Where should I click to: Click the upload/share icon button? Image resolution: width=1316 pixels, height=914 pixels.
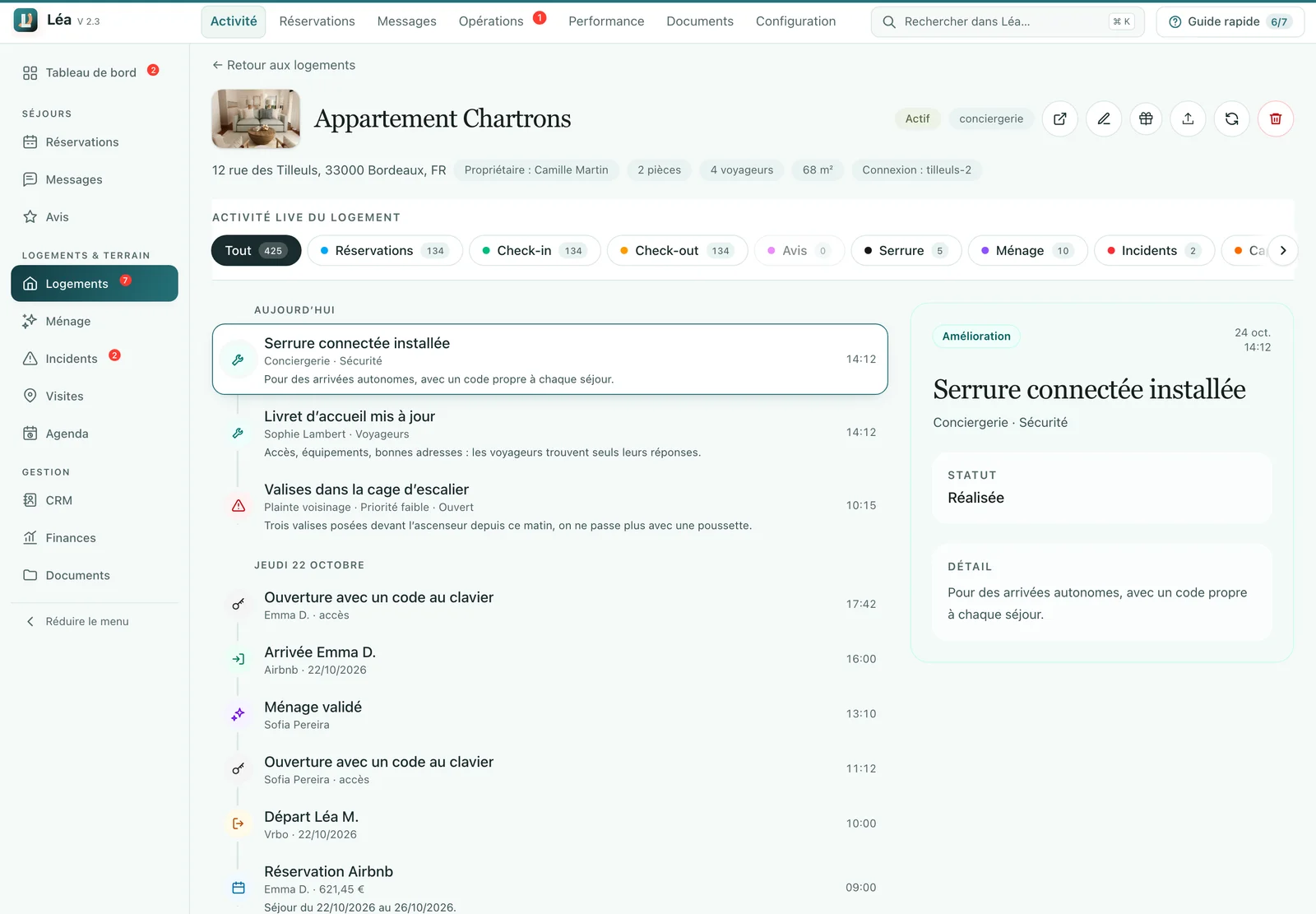pos(1188,118)
